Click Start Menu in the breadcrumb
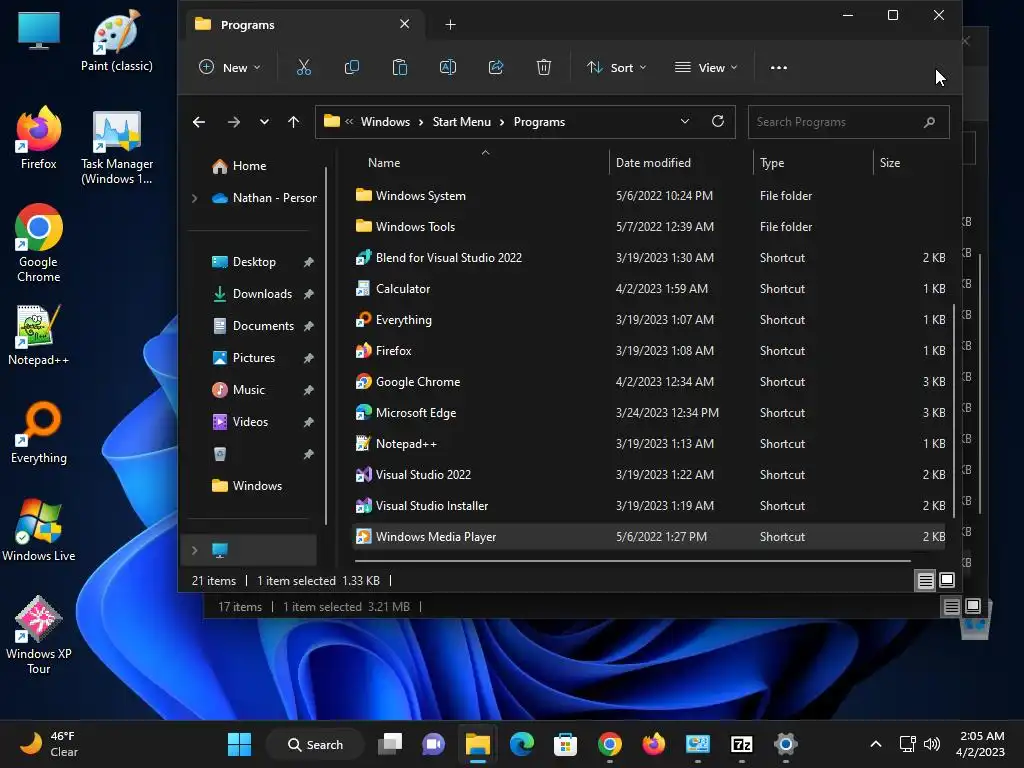Image resolution: width=1024 pixels, height=768 pixels. (461, 122)
